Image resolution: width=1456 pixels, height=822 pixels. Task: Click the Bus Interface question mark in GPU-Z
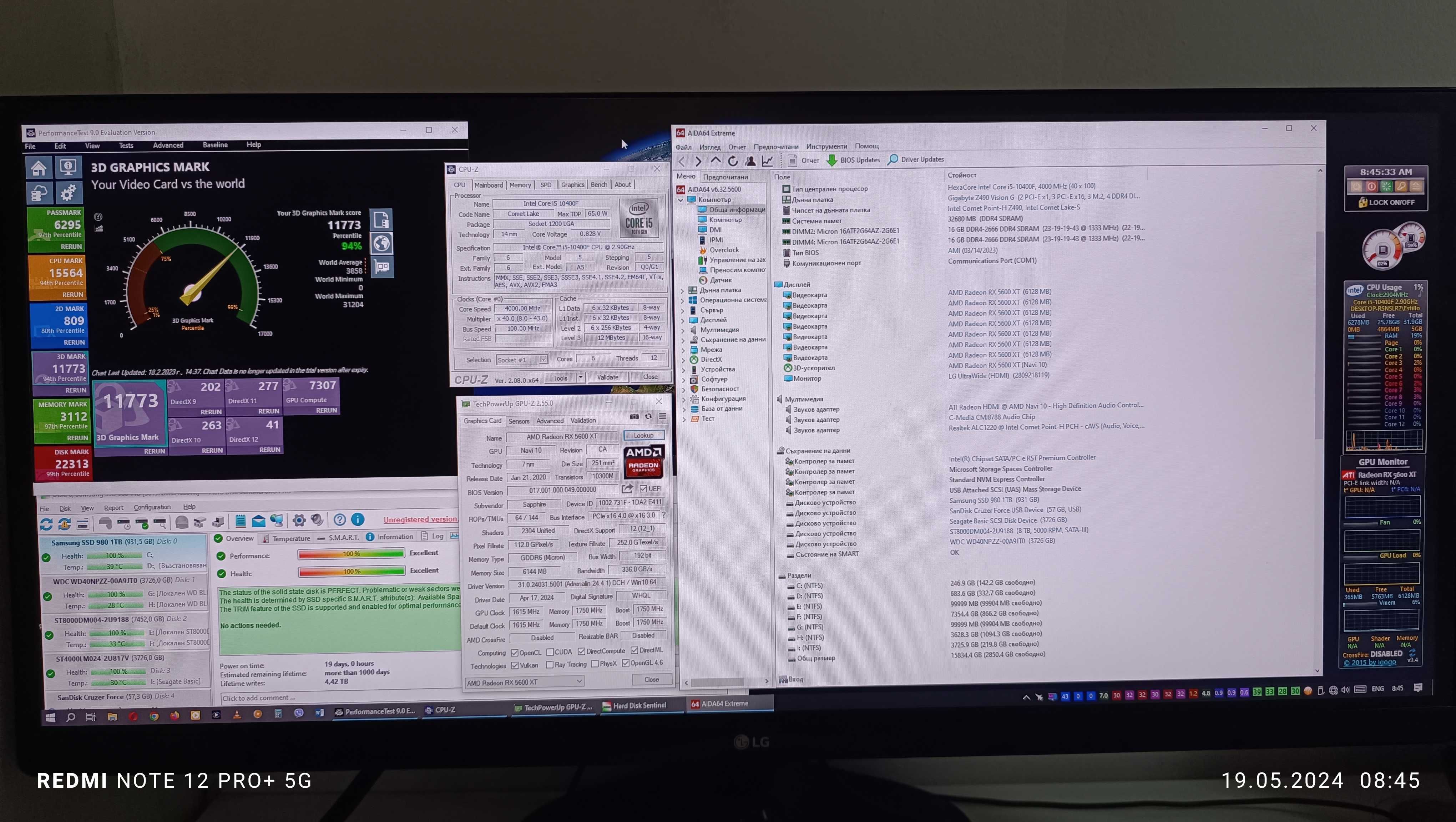(663, 515)
